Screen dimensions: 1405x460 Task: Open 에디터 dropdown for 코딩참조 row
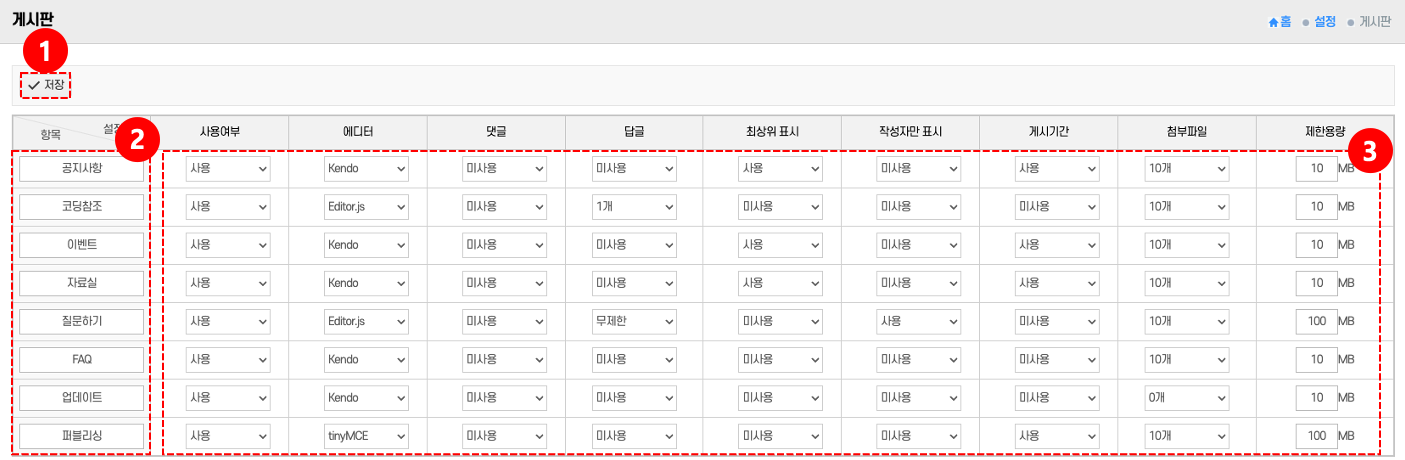click(366, 207)
